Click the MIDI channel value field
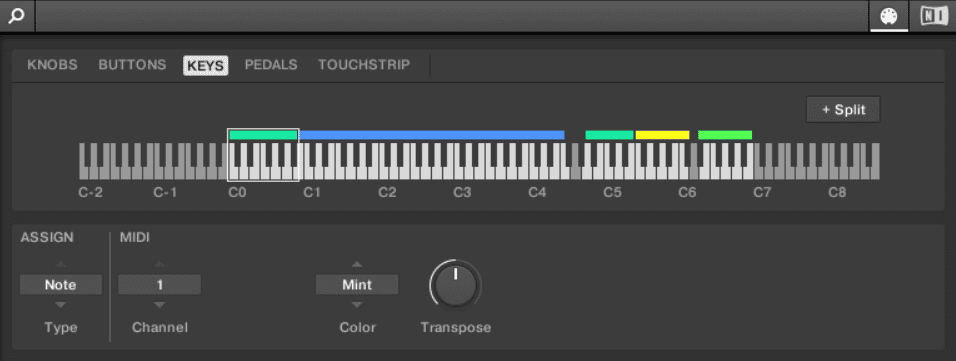Viewport: 956px width, 361px height. tap(159, 285)
